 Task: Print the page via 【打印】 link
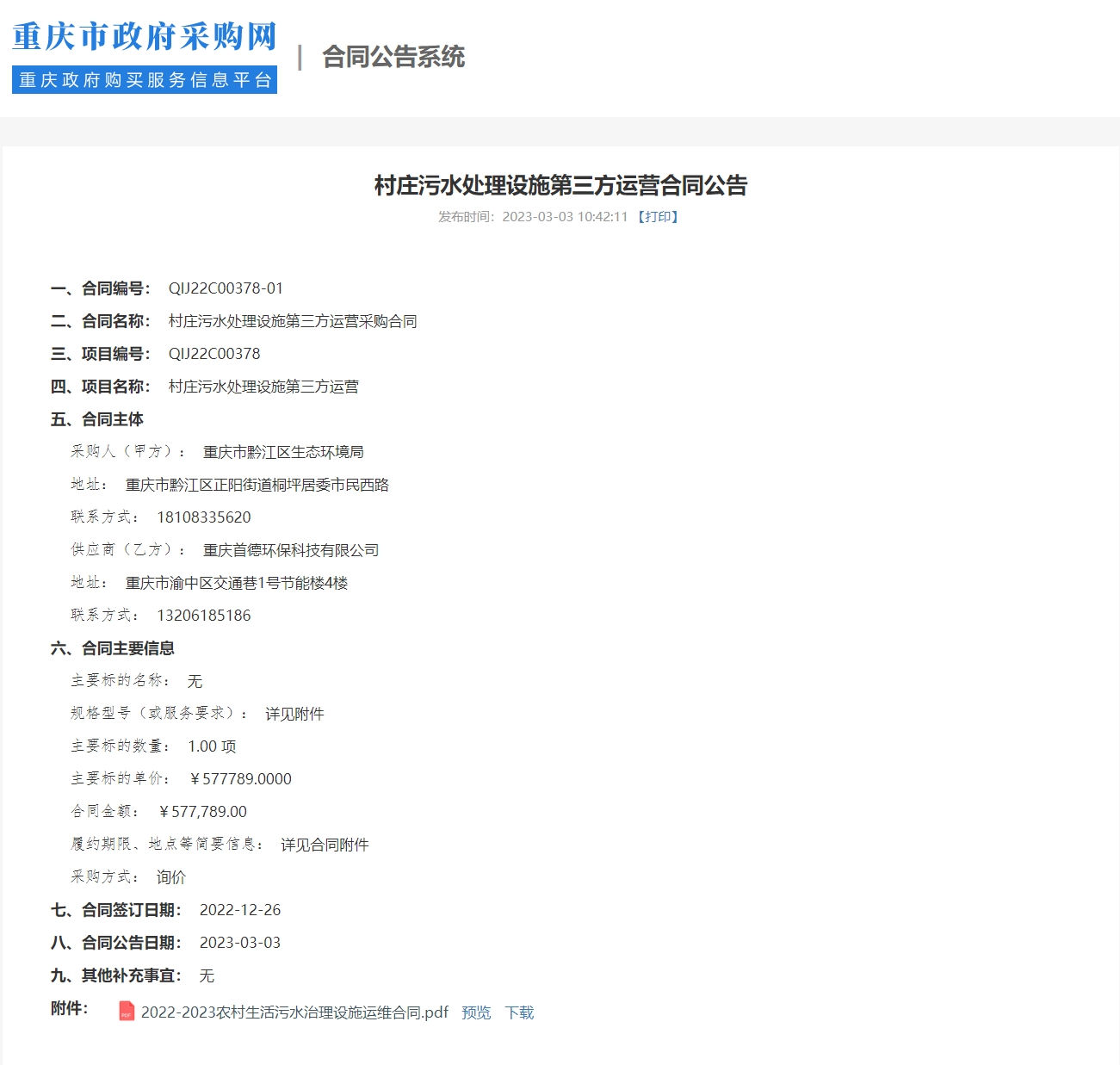pyautogui.click(x=658, y=217)
